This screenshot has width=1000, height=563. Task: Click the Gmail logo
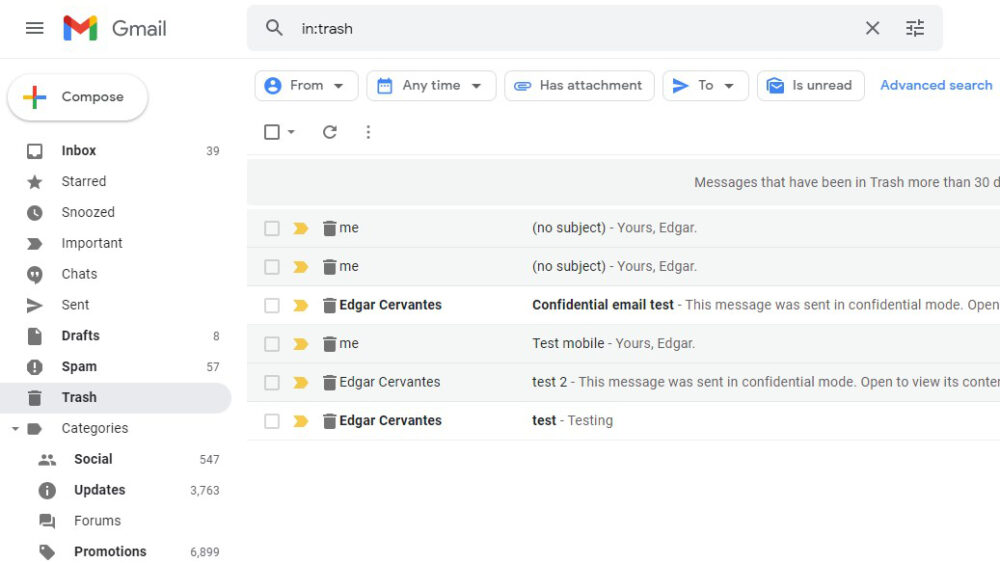(x=115, y=28)
